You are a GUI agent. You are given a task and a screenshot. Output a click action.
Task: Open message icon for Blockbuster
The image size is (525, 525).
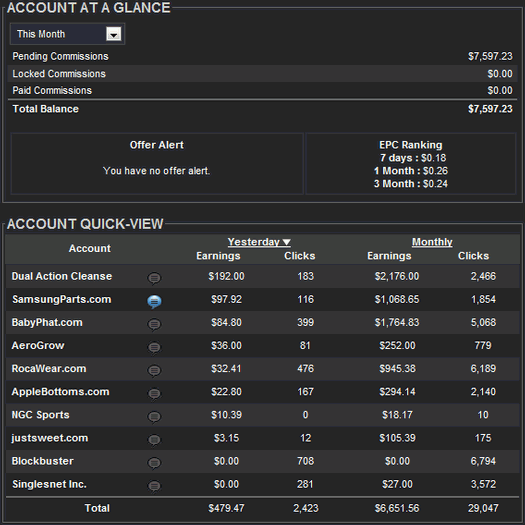tap(154, 463)
